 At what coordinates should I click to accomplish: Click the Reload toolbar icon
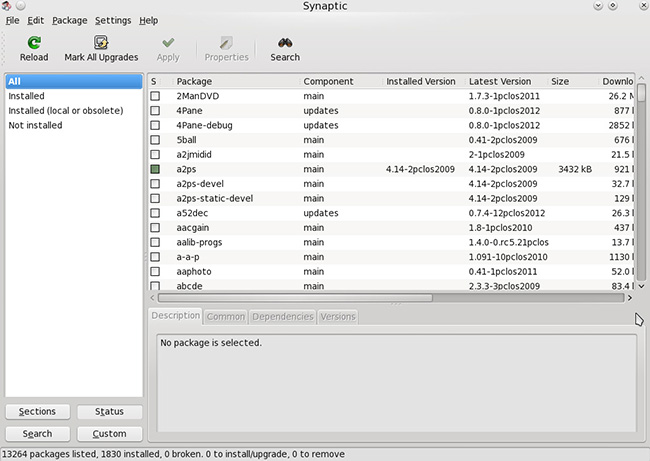[34, 42]
